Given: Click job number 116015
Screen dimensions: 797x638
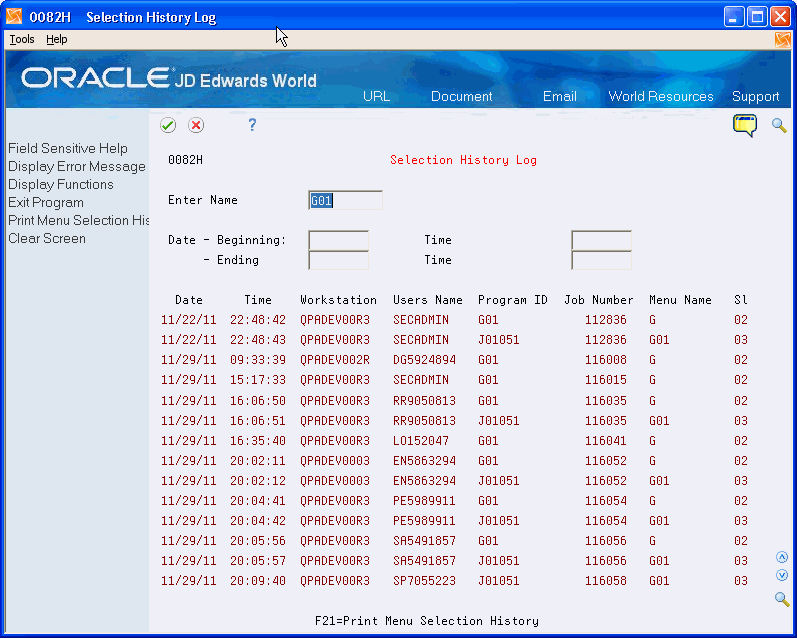Looking at the screenshot, I should click(x=605, y=380).
